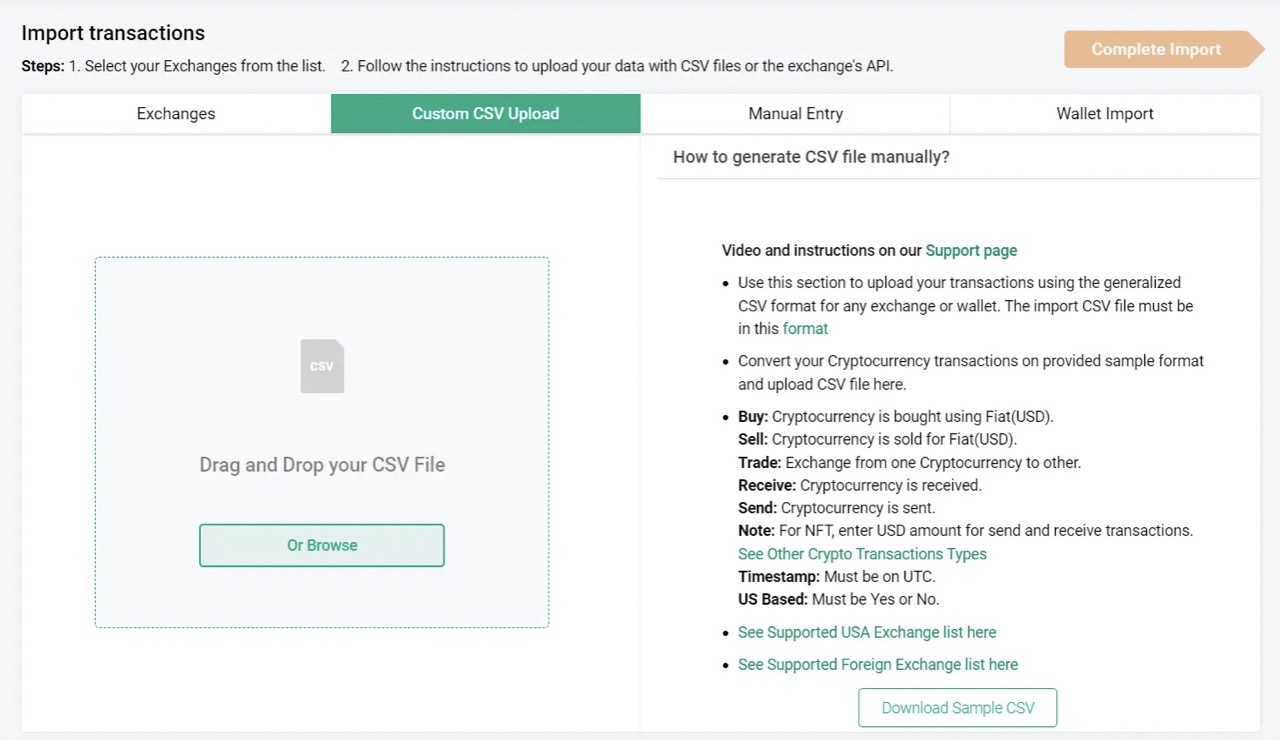Click the Steps instructions text
Viewport: 1280px width, 743px height.
click(x=456, y=66)
